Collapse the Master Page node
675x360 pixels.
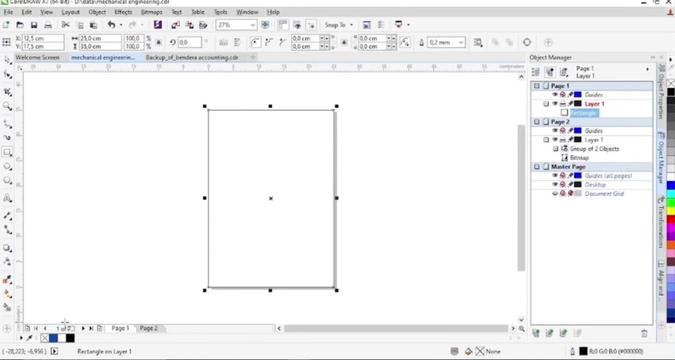[536, 167]
